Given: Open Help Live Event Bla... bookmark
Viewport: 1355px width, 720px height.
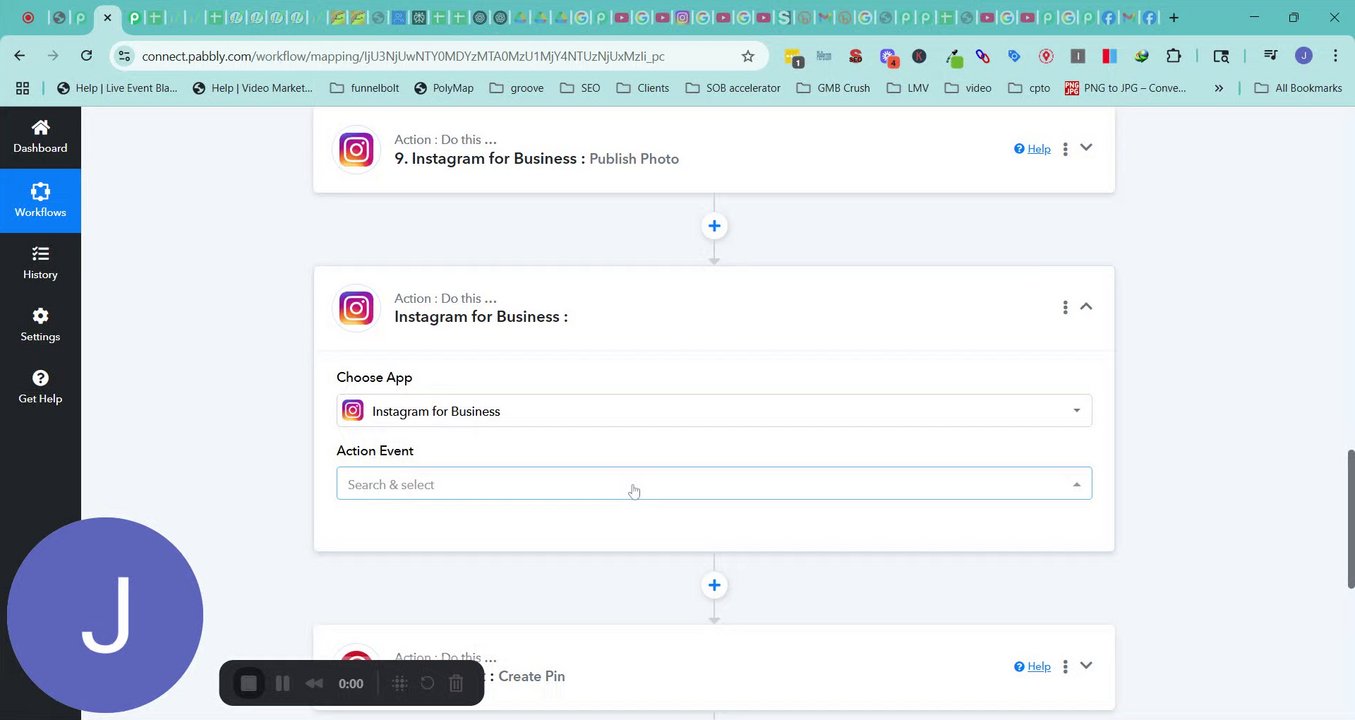Looking at the screenshot, I should (117, 88).
